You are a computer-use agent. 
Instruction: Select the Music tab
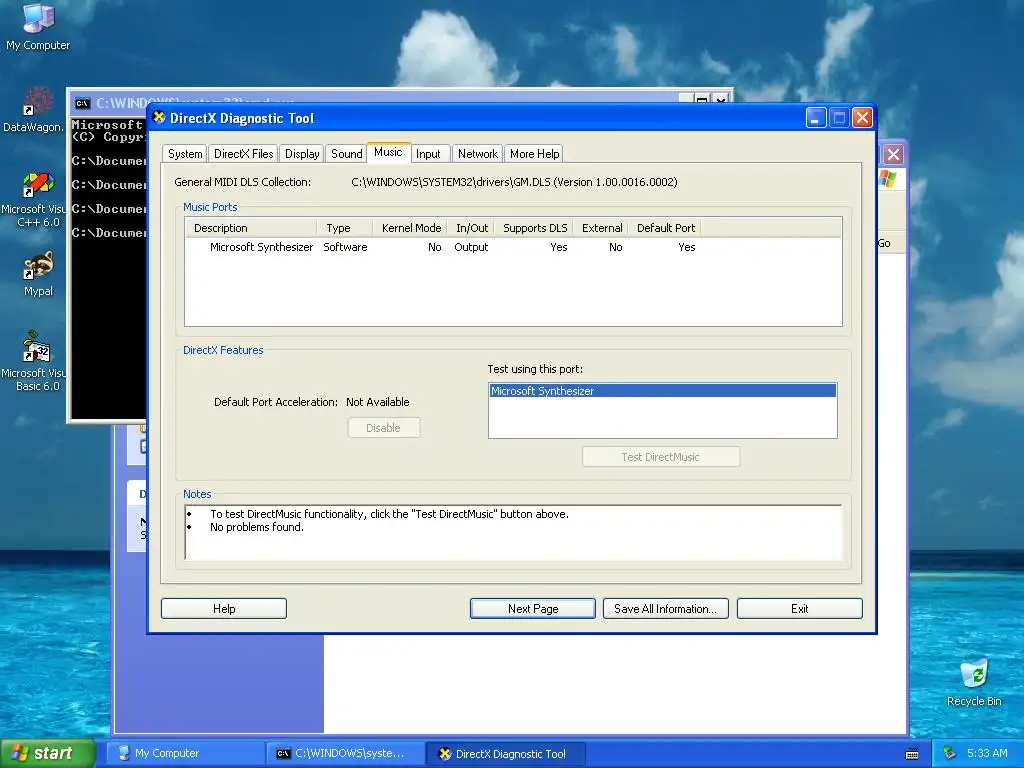tap(388, 152)
